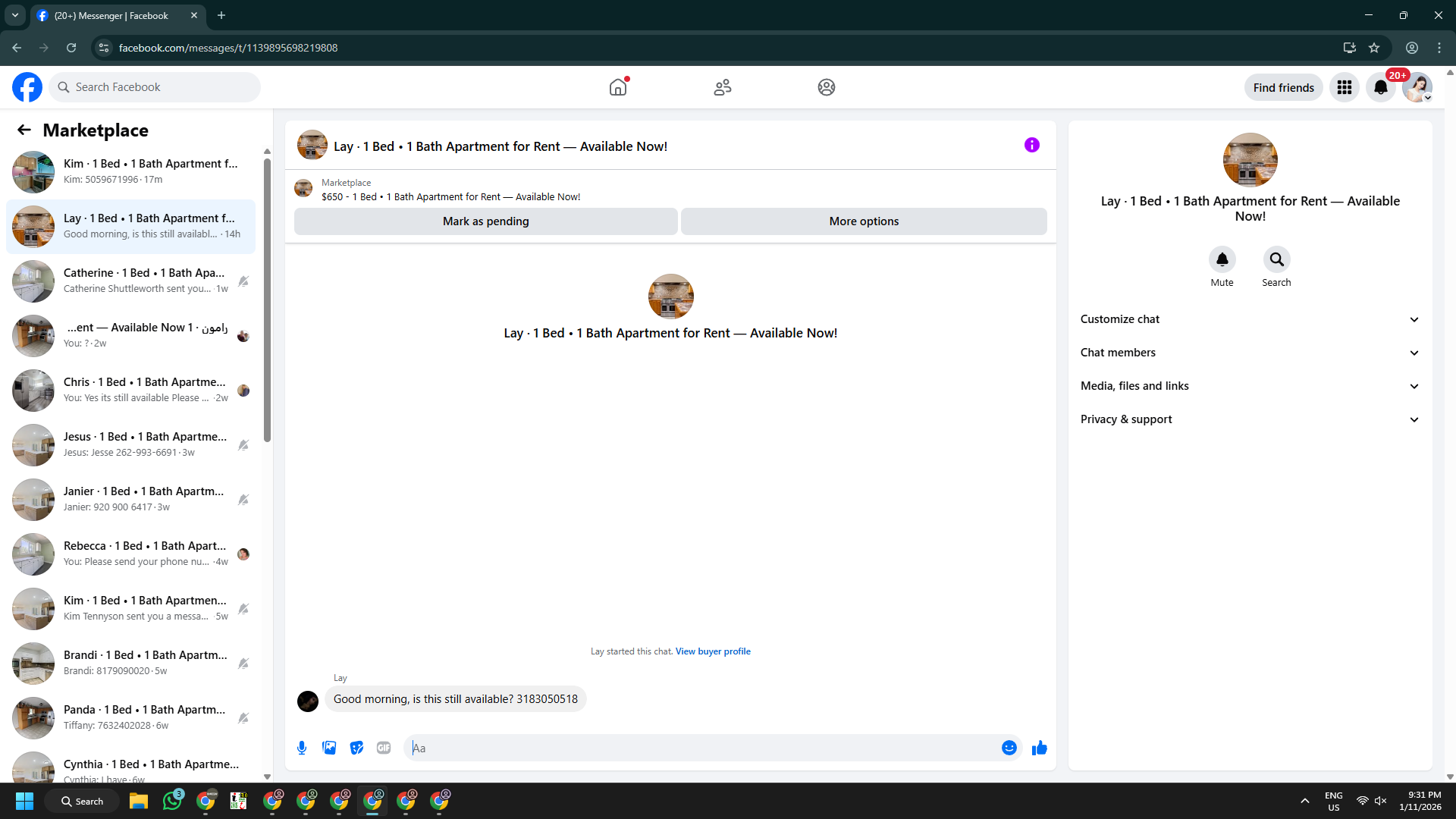Open the taskbar Search box
The height and width of the screenshot is (819, 1456).
pyautogui.click(x=82, y=801)
